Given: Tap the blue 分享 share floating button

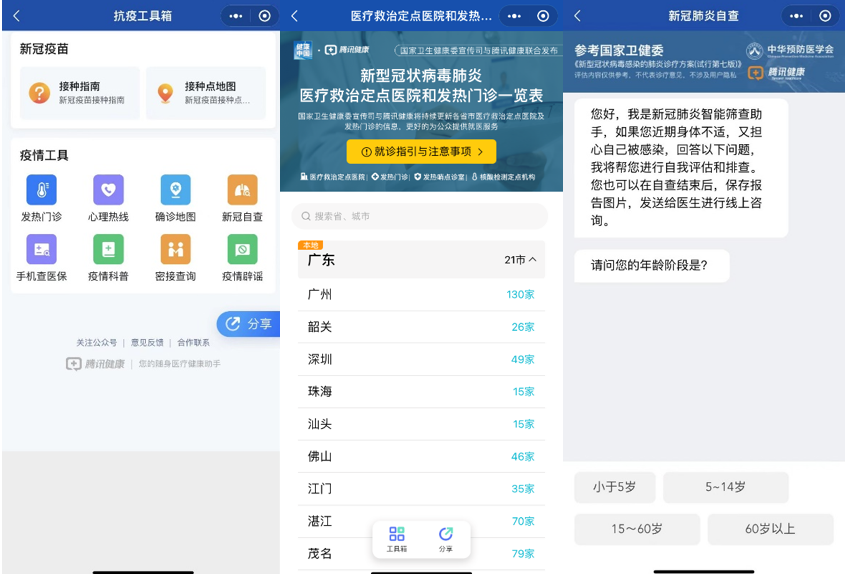Looking at the screenshot, I should click(248, 324).
